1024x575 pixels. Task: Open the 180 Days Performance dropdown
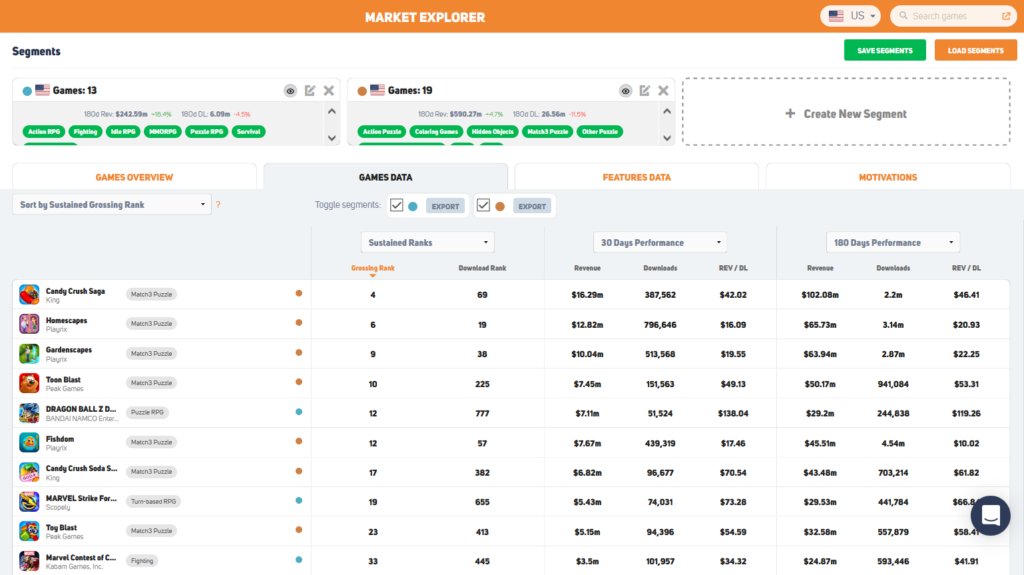(x=893, y=242)
